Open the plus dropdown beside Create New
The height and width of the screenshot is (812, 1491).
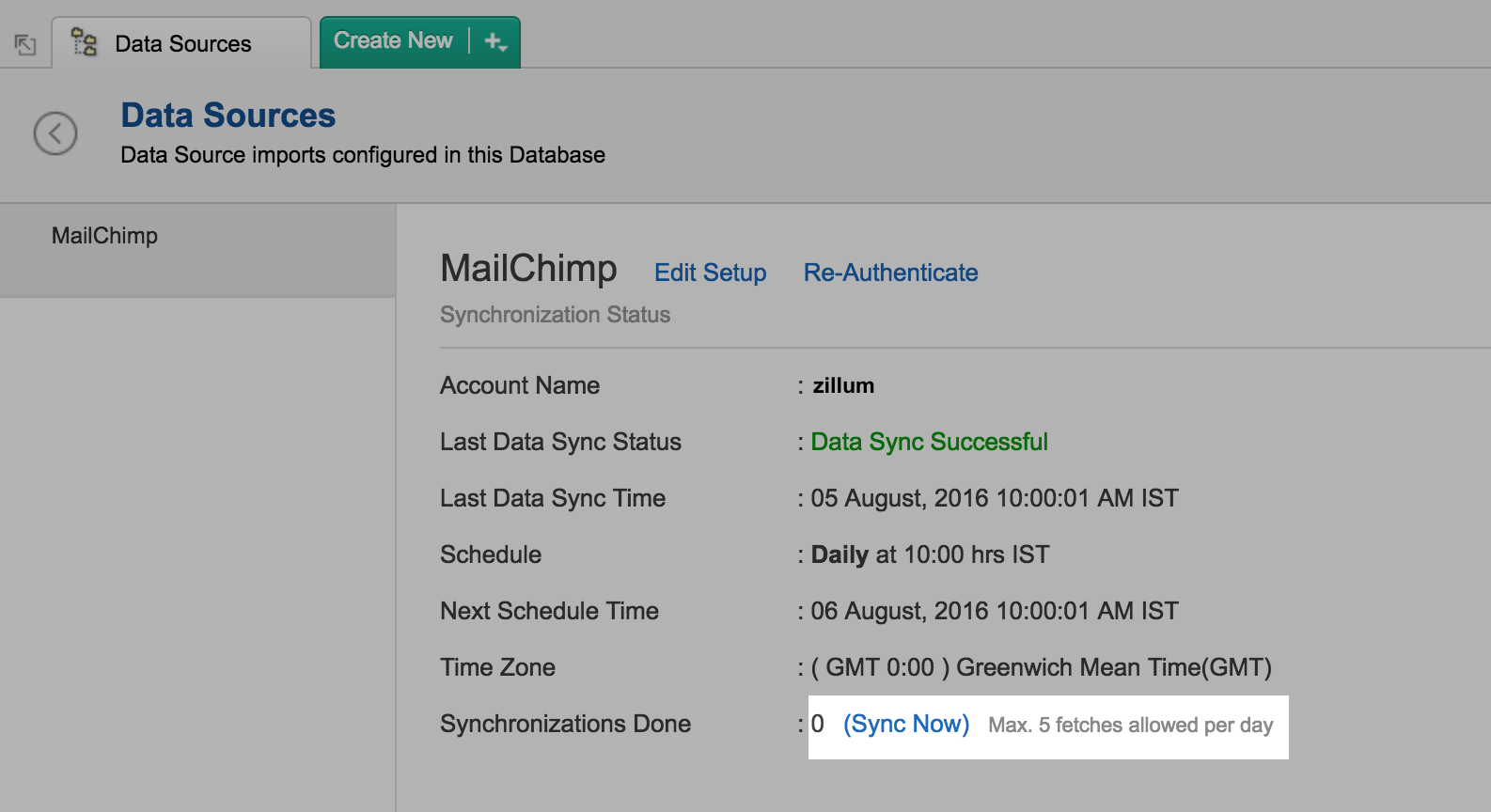pyautogui.click(x=495, y=42)
